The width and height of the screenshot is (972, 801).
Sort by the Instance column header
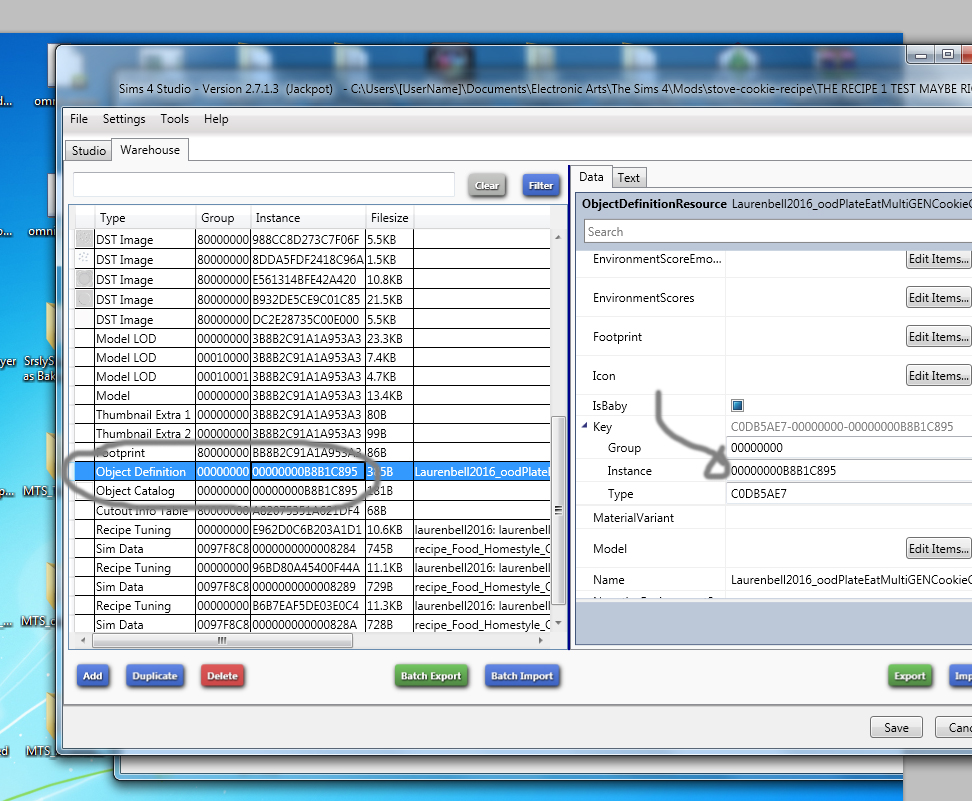point(308,218)
